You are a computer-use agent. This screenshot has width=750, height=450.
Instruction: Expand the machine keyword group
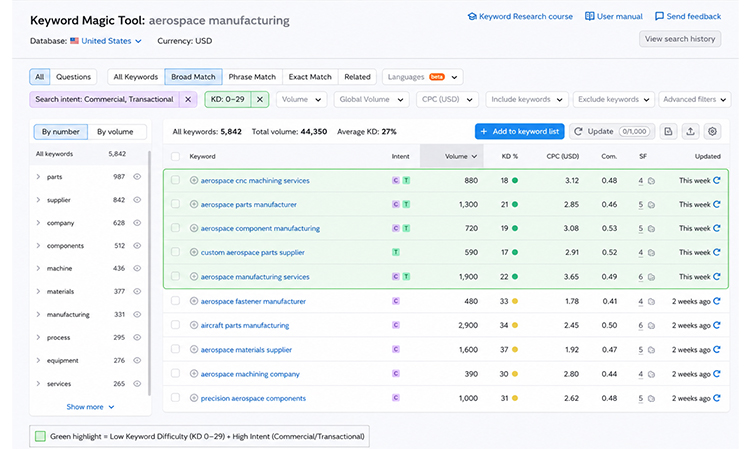click(38, 268)
